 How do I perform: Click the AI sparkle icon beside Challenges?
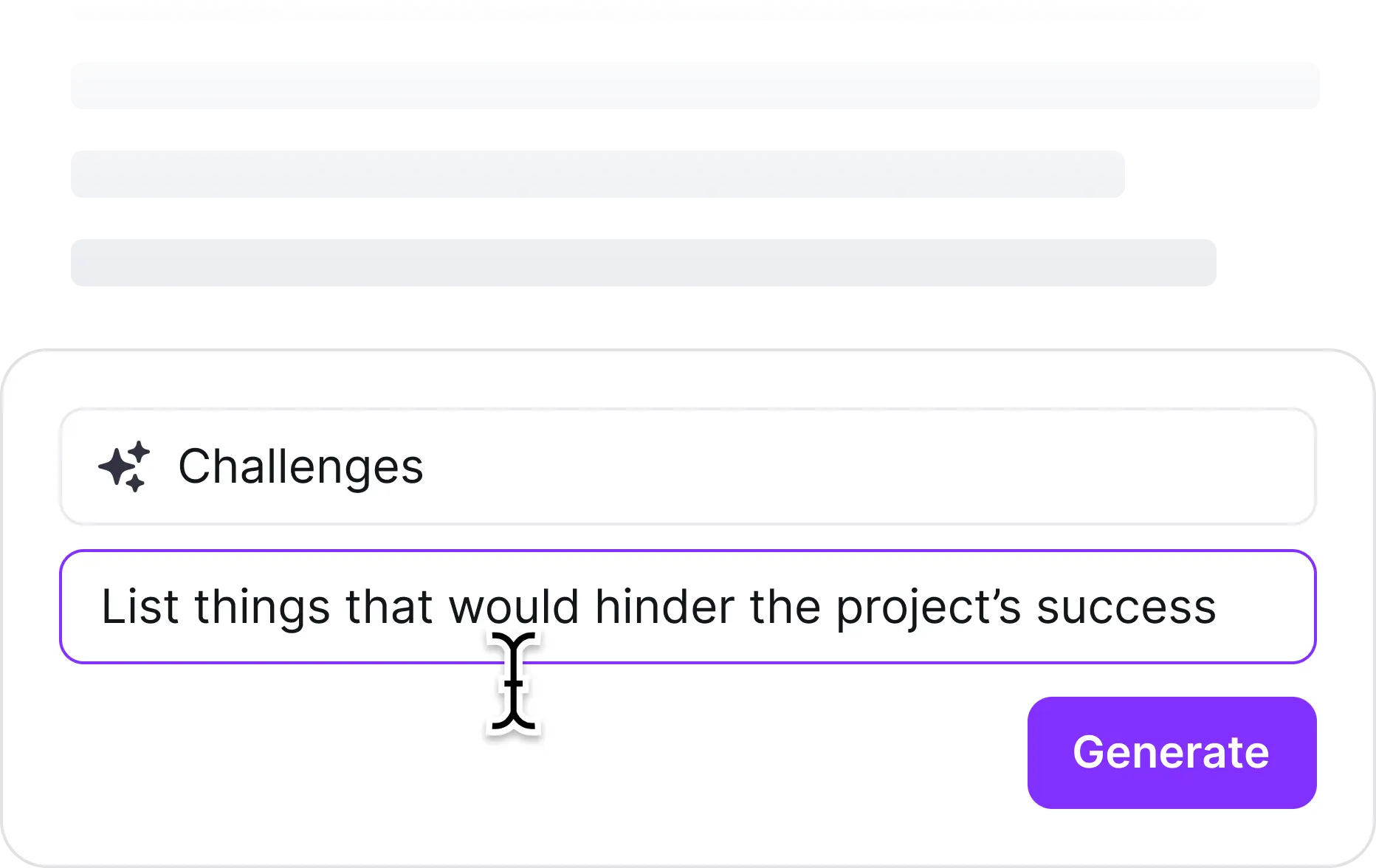coord(124,466)
